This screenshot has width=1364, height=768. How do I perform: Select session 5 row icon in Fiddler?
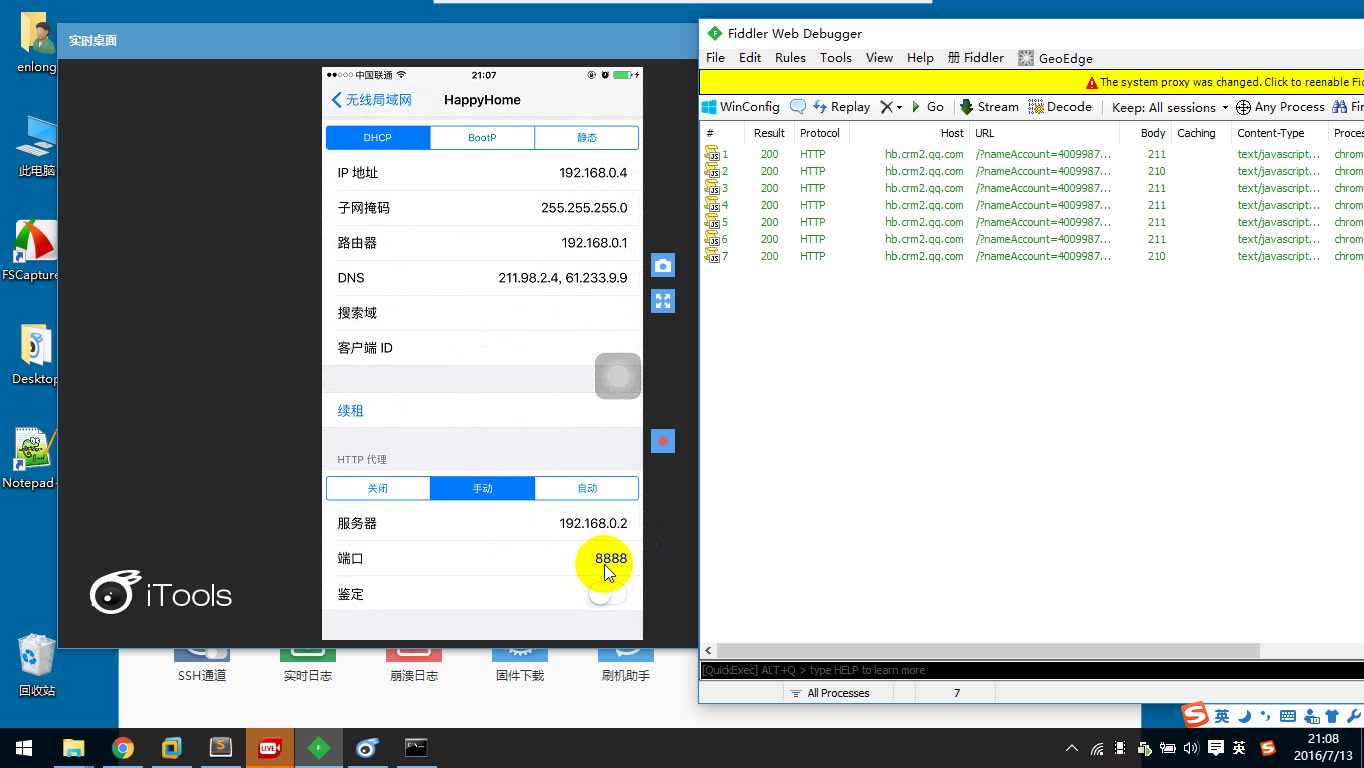pos(712,222)
